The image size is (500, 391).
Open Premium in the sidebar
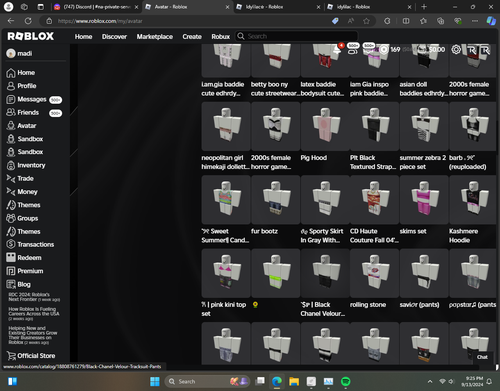(x=25, y=271)
